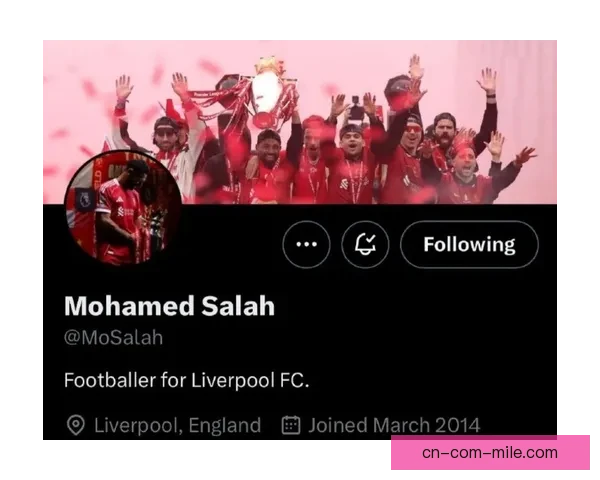Select the @MoSalah handle text
600x480 pixels.
pyautogui.click(x=113, y=338)
